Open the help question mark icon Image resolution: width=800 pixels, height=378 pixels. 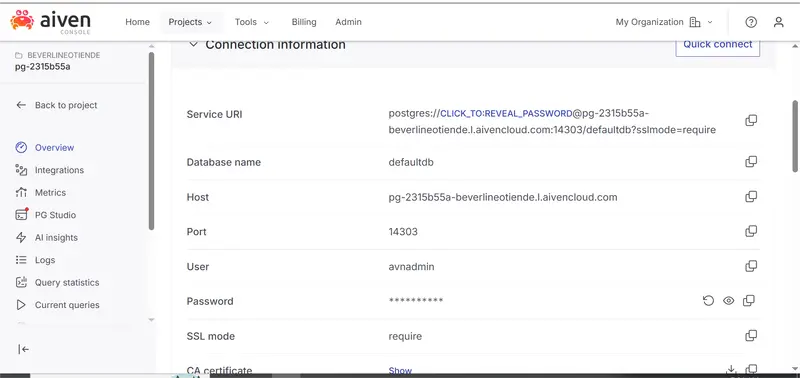tap(751, 22)
